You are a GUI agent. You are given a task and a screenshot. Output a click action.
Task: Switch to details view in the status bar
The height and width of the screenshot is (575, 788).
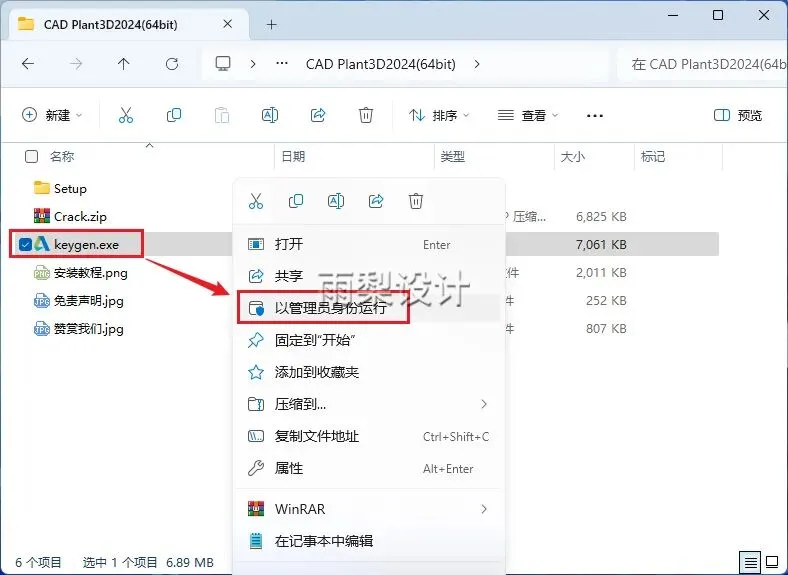pos(750,562)
